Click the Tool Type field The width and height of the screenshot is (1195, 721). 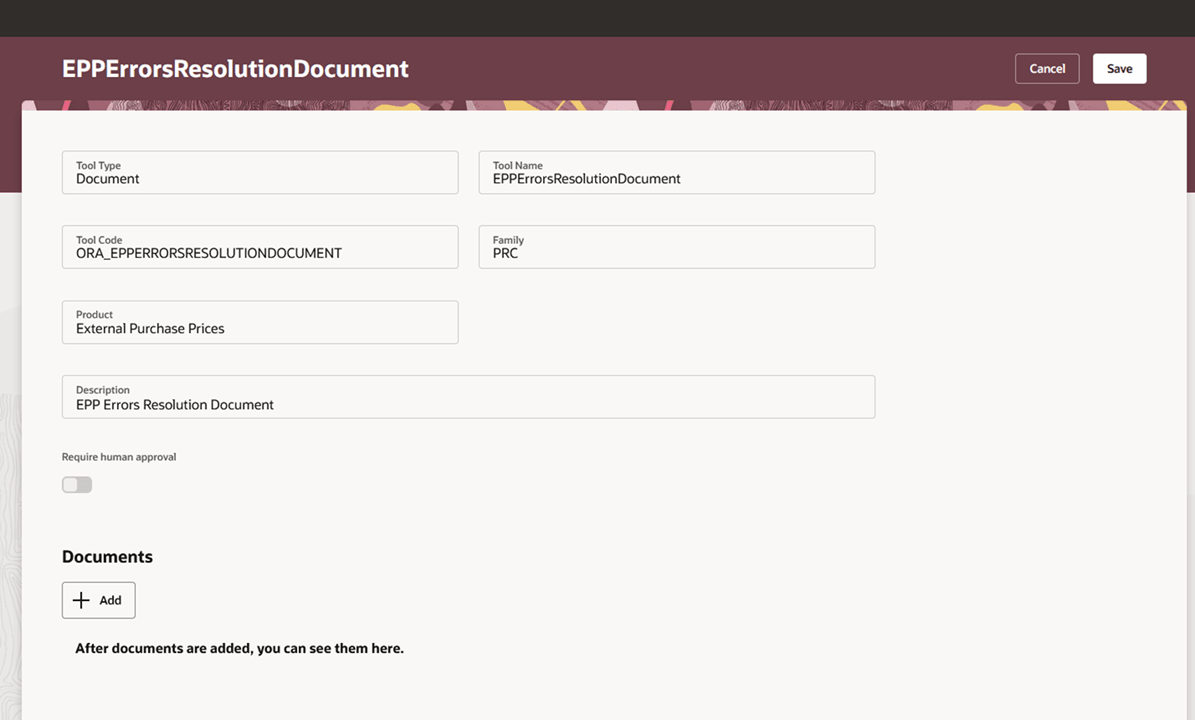tap(260, 172)
